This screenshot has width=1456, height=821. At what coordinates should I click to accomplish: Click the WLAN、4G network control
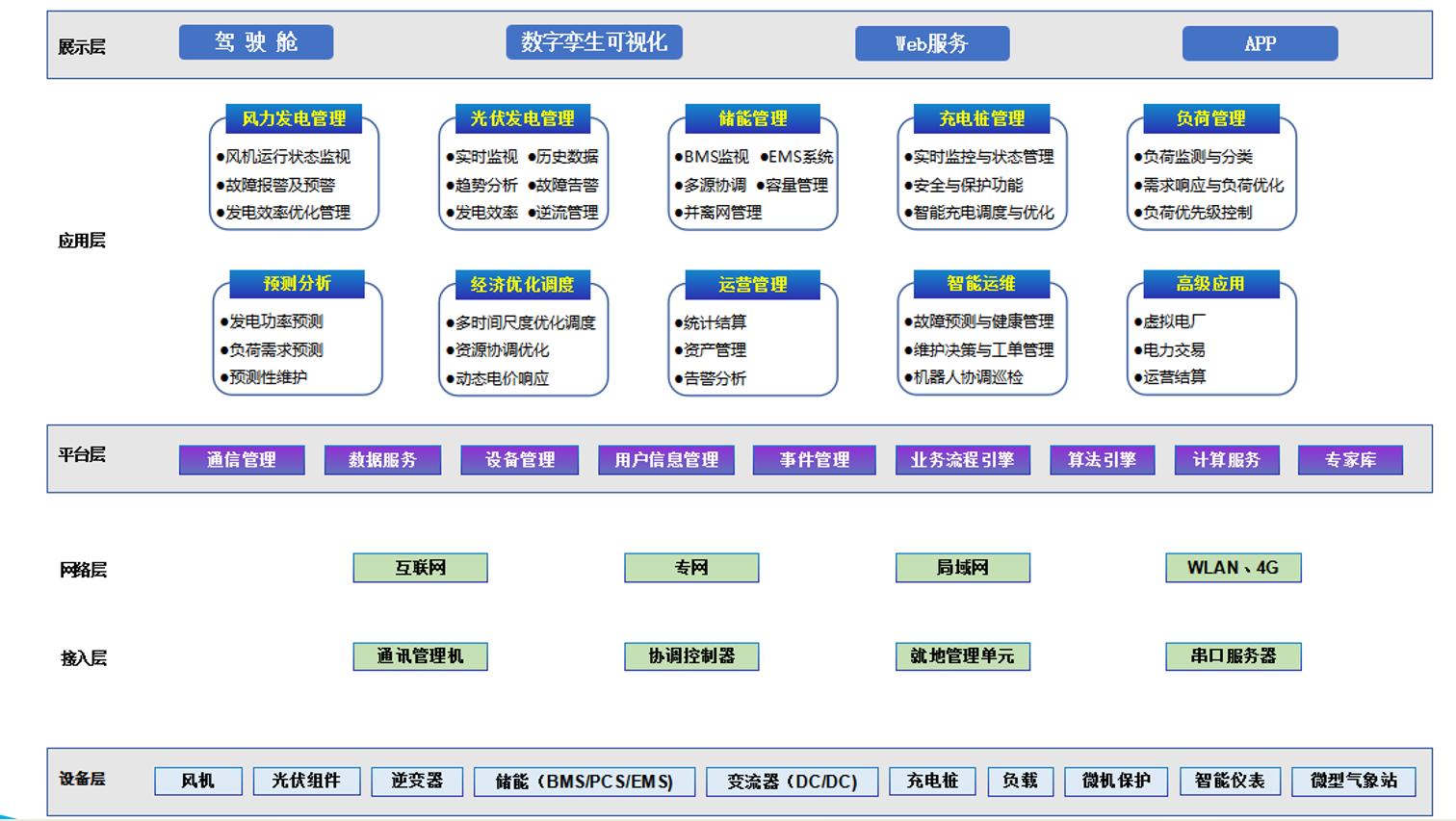tap(1235, 567)
